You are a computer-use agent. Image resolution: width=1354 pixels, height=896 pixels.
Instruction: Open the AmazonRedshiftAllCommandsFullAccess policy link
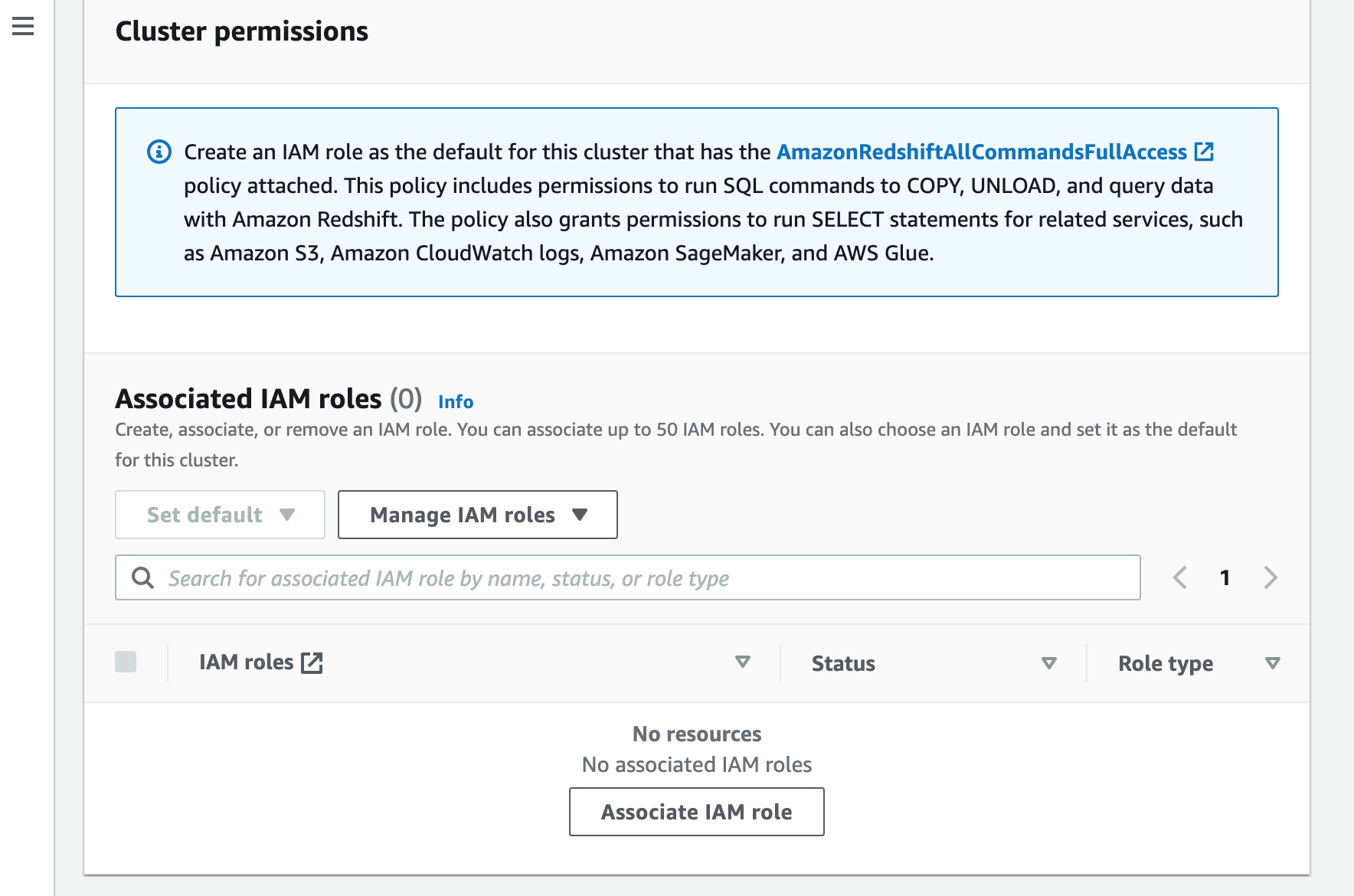[982, 152]
